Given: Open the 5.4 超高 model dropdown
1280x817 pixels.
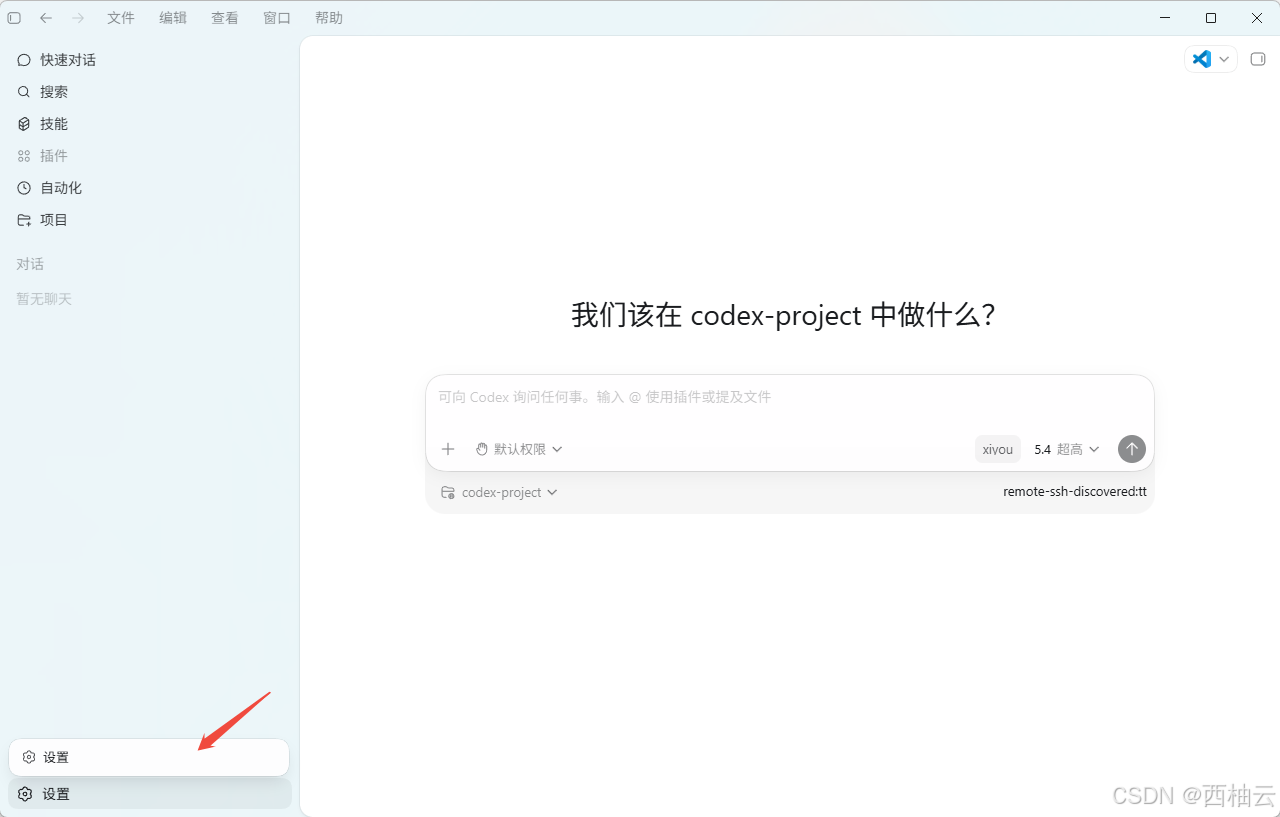Looking at the screenshot, I should pos(1067,449).
